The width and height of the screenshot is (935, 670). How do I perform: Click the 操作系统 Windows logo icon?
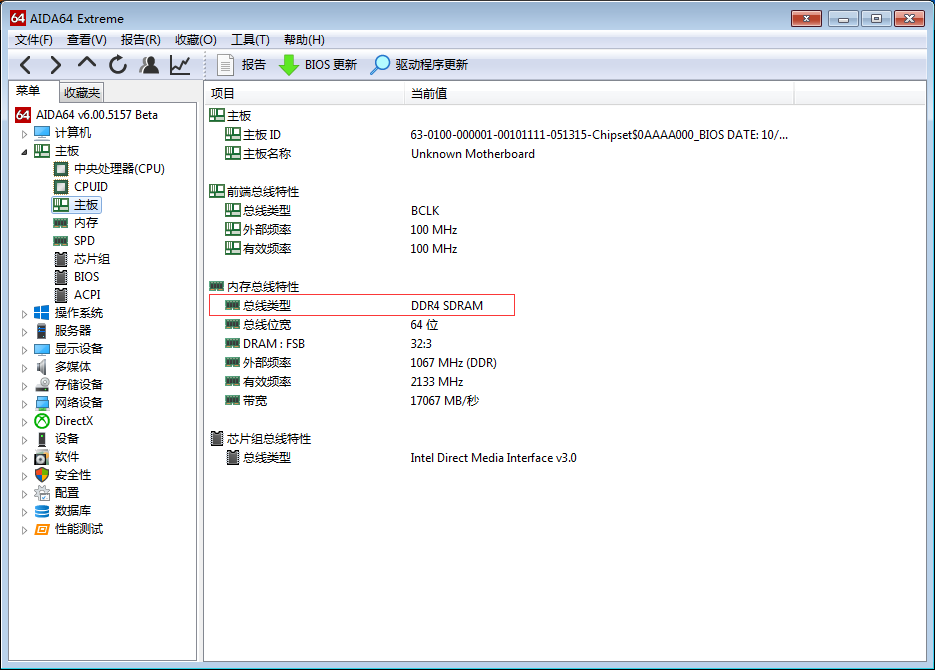[42, 312]
